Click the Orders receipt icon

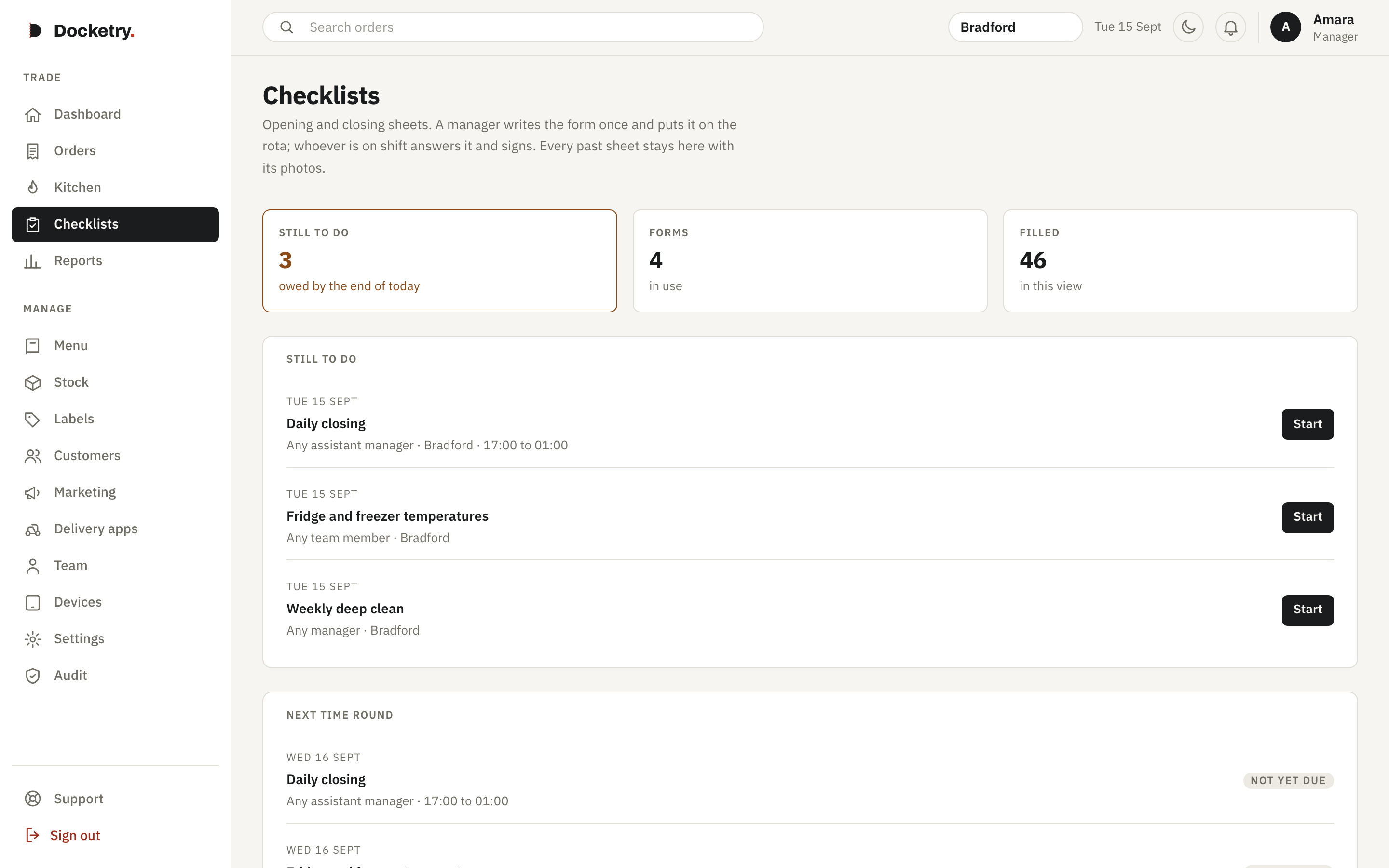click(33, 151)
